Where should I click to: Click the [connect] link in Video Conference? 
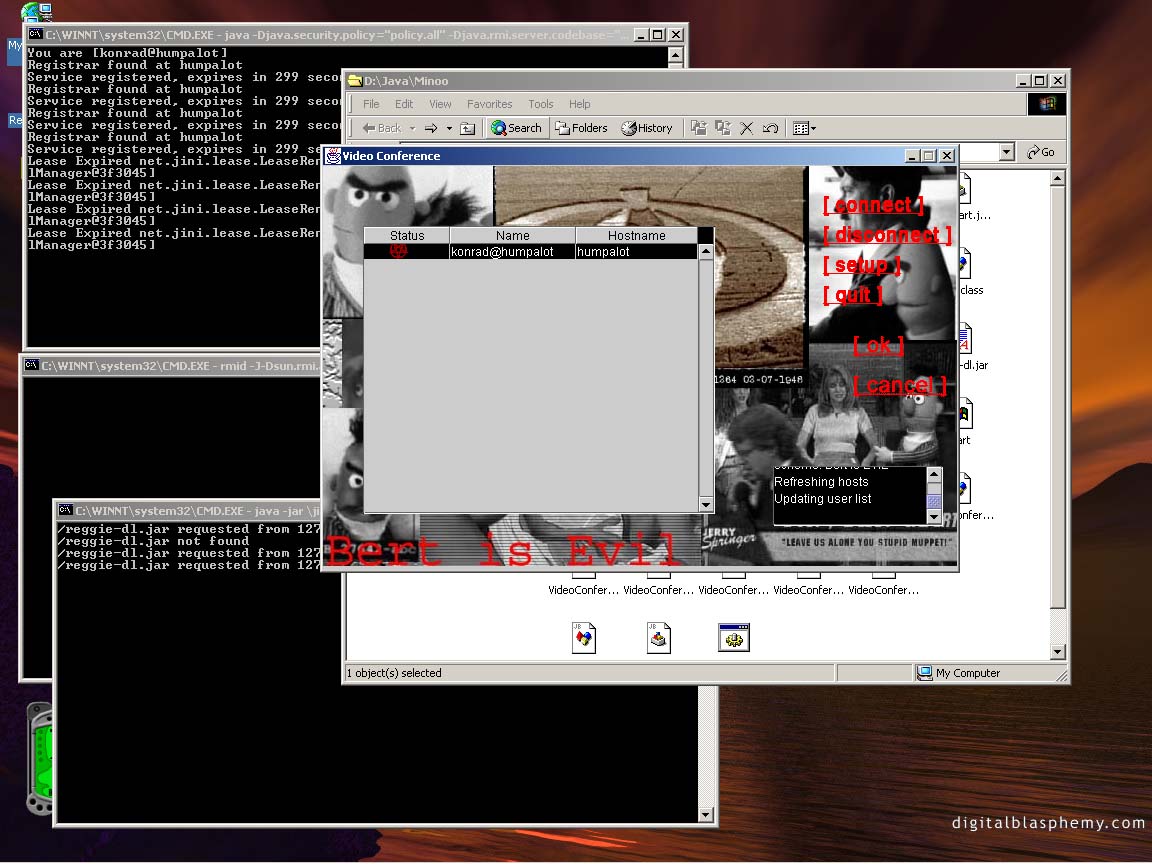coord(873,205)
